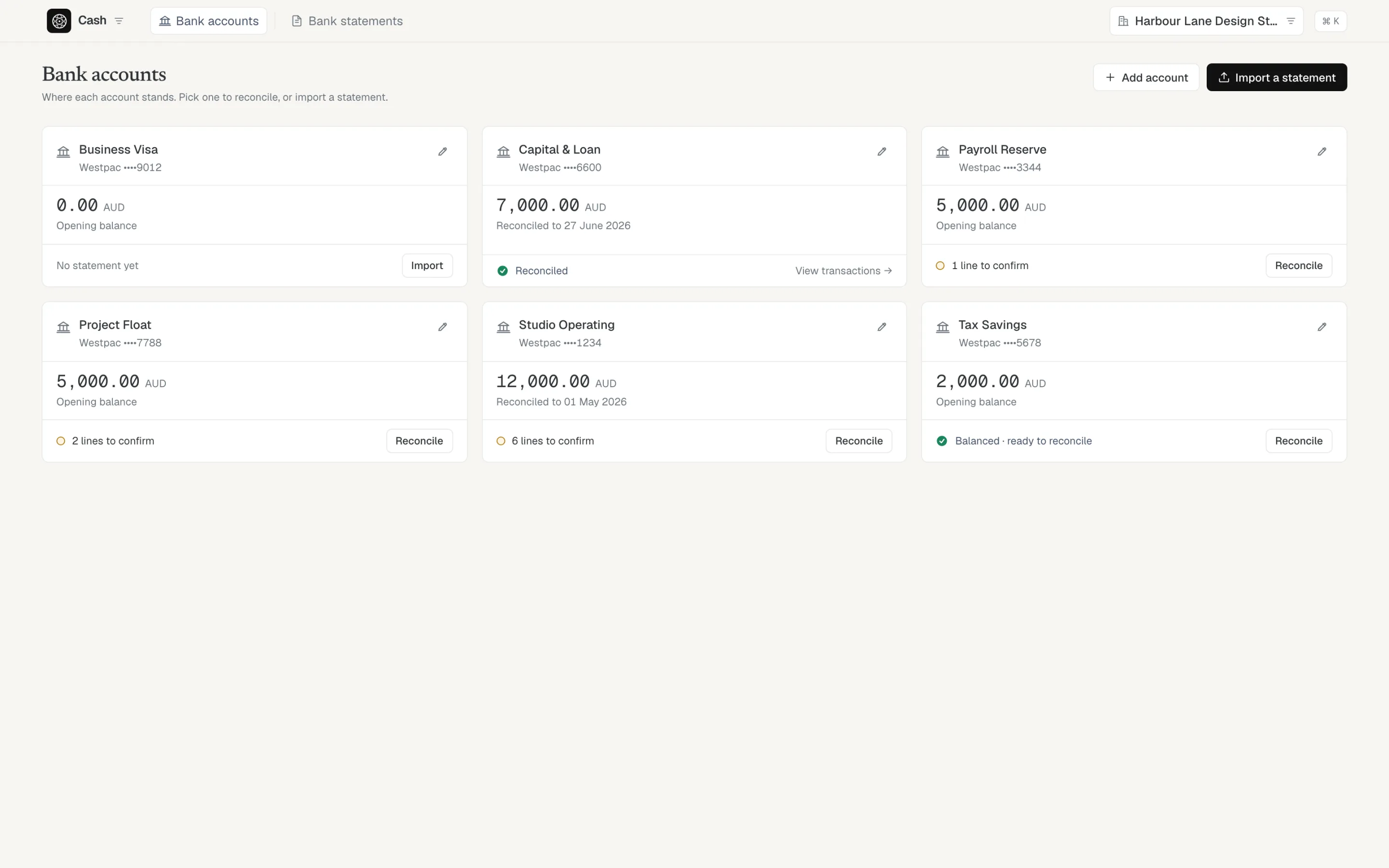Image resolution: width=1389 pixels, height=868 pixels.
Task: Click the building icon in company selector
Action: [1123, 21]
